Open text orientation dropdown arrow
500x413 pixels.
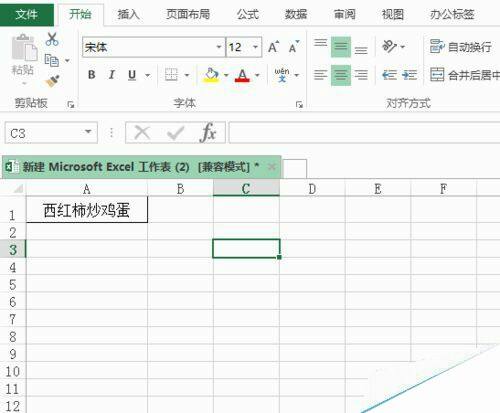(403, 47)
